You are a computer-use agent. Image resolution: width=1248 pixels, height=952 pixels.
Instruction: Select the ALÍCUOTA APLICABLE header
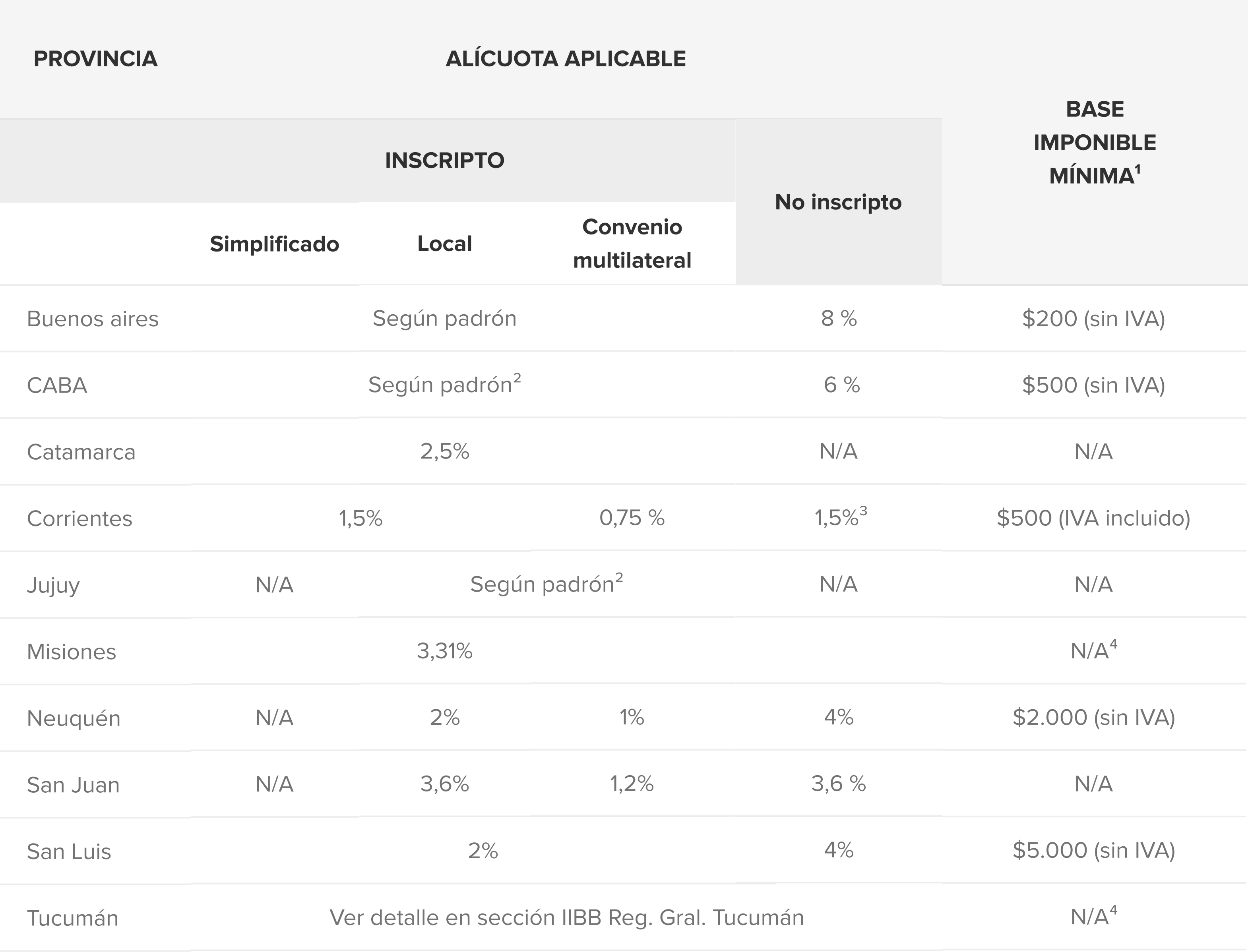pyautogui.click(x=566, y=59)
